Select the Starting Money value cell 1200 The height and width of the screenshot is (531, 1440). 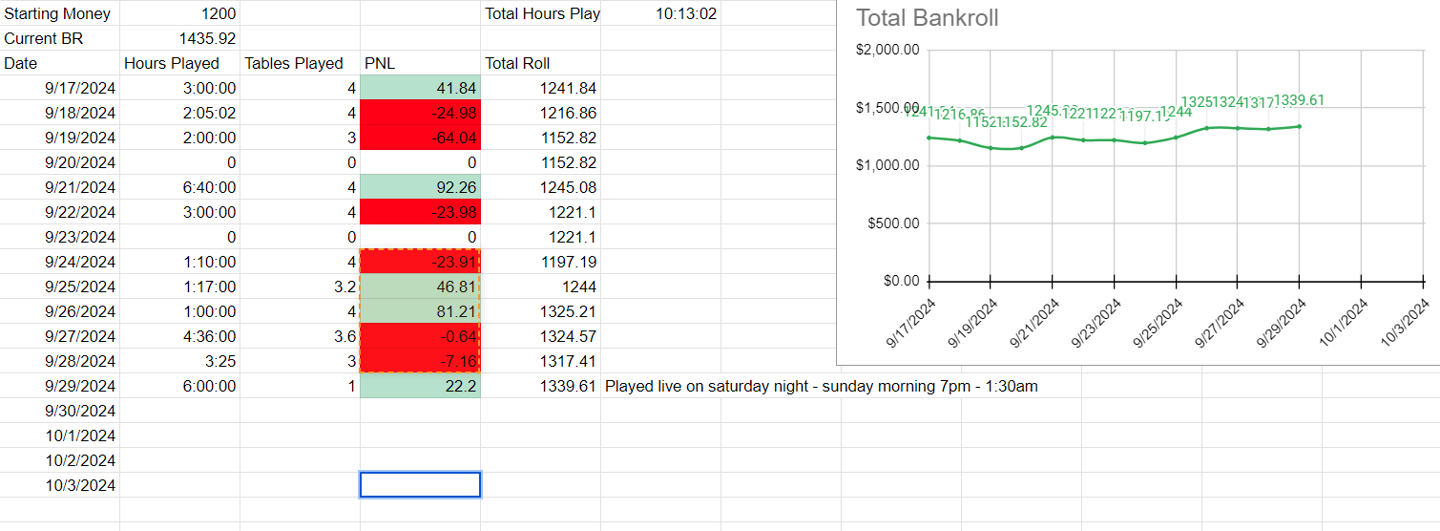coord(180,14)
